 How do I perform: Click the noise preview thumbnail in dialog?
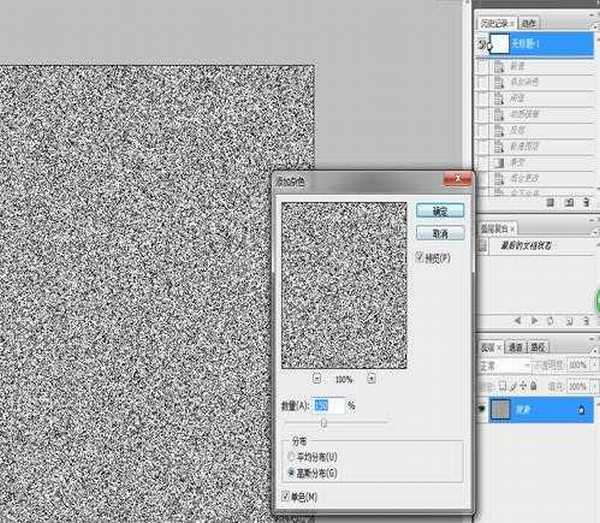point(344,285)
